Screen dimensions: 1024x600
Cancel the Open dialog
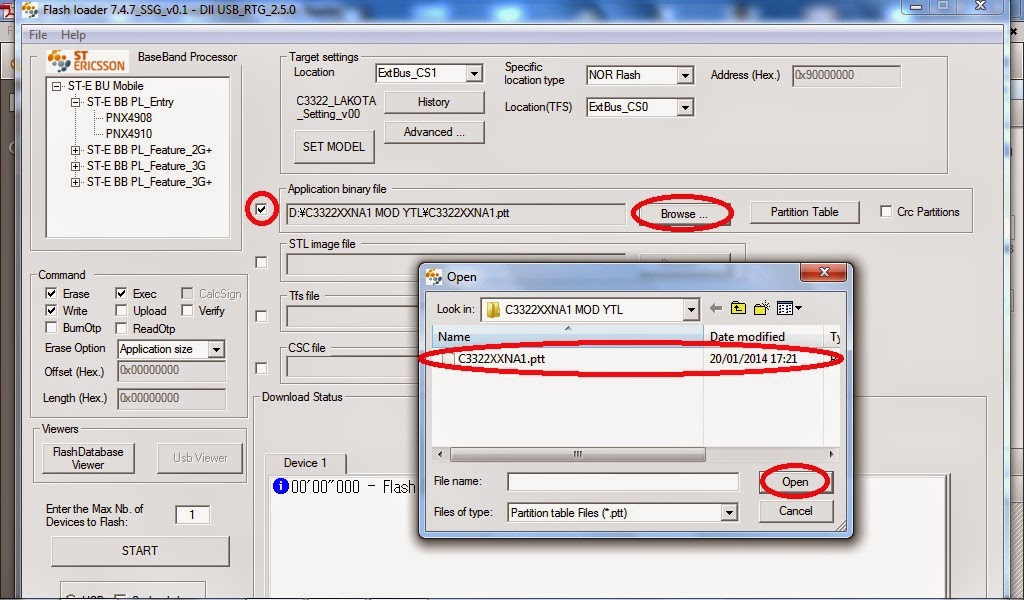795,511
